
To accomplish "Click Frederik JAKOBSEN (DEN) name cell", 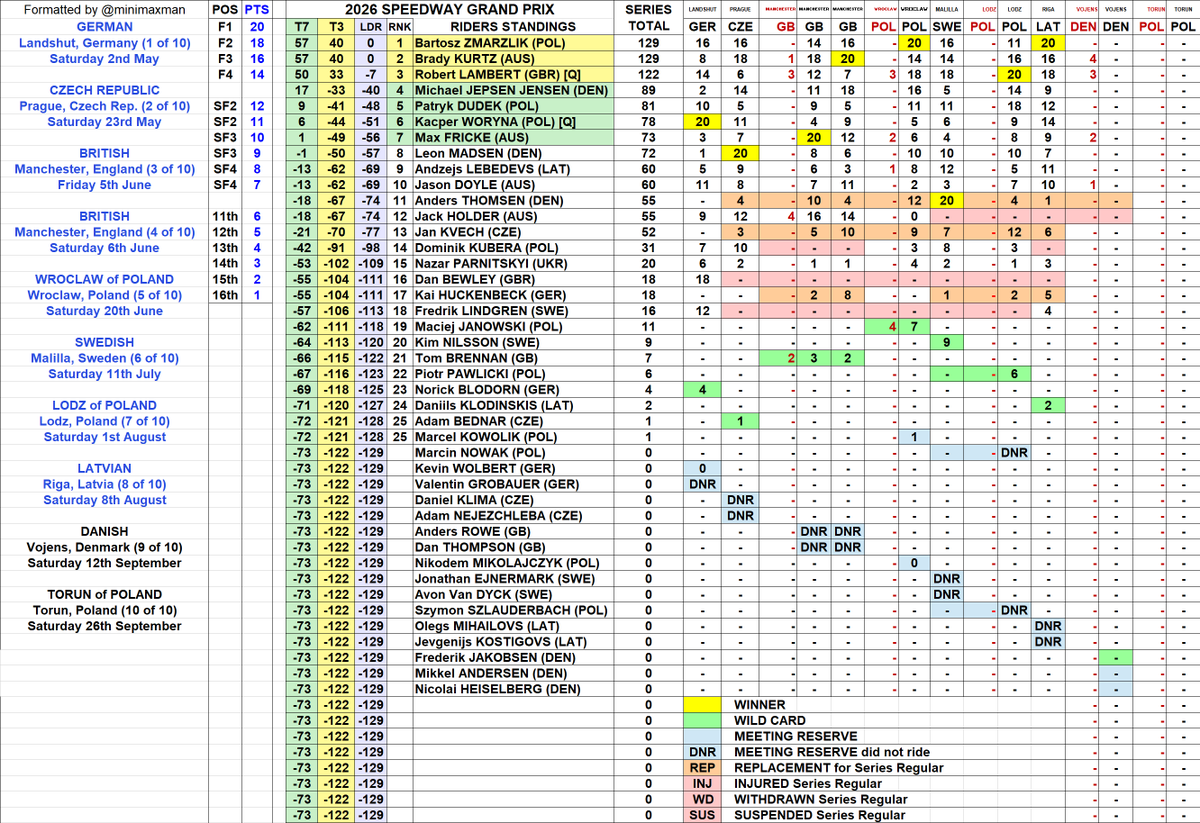I will pyautogui.click(x=512, y=658).
